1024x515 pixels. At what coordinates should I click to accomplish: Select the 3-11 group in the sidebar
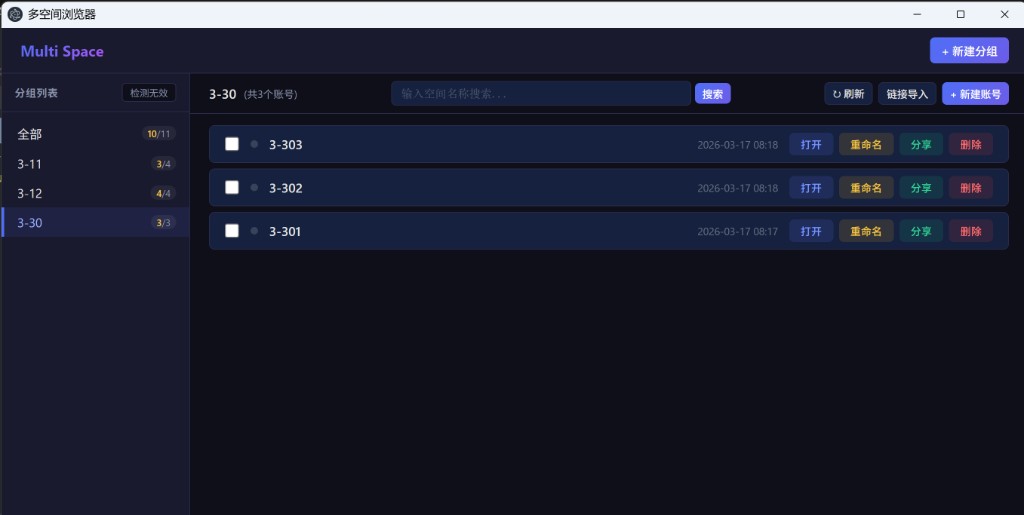95,164
